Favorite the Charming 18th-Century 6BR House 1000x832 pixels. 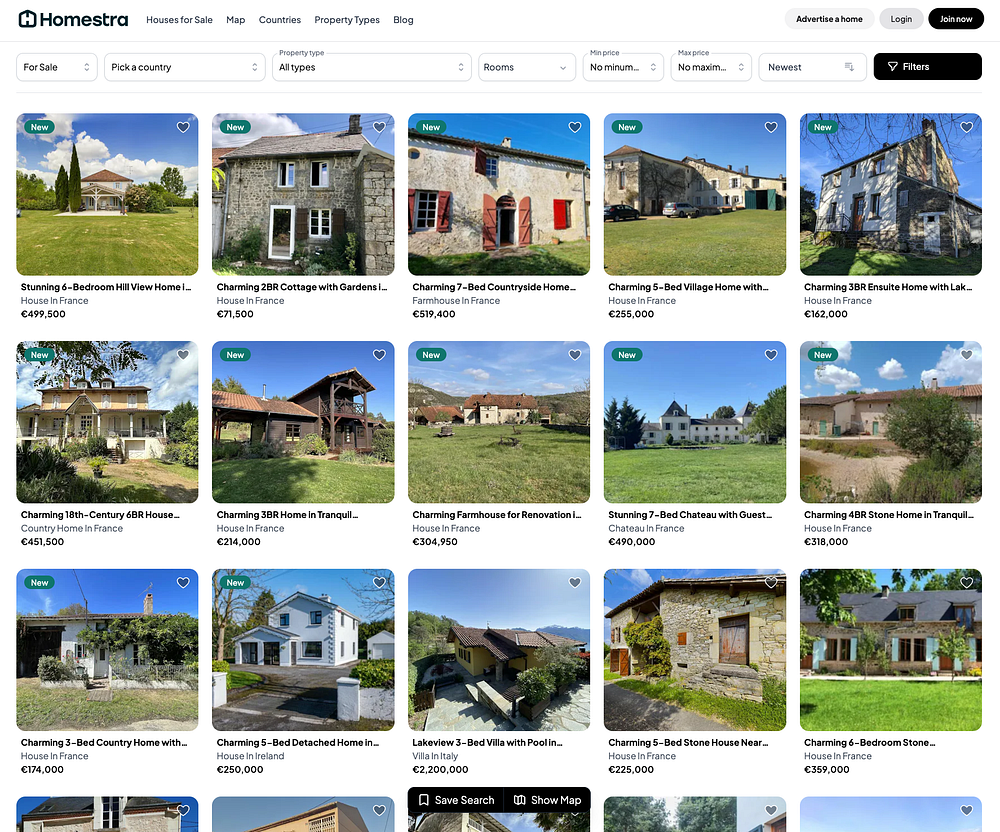coord(183,354)
